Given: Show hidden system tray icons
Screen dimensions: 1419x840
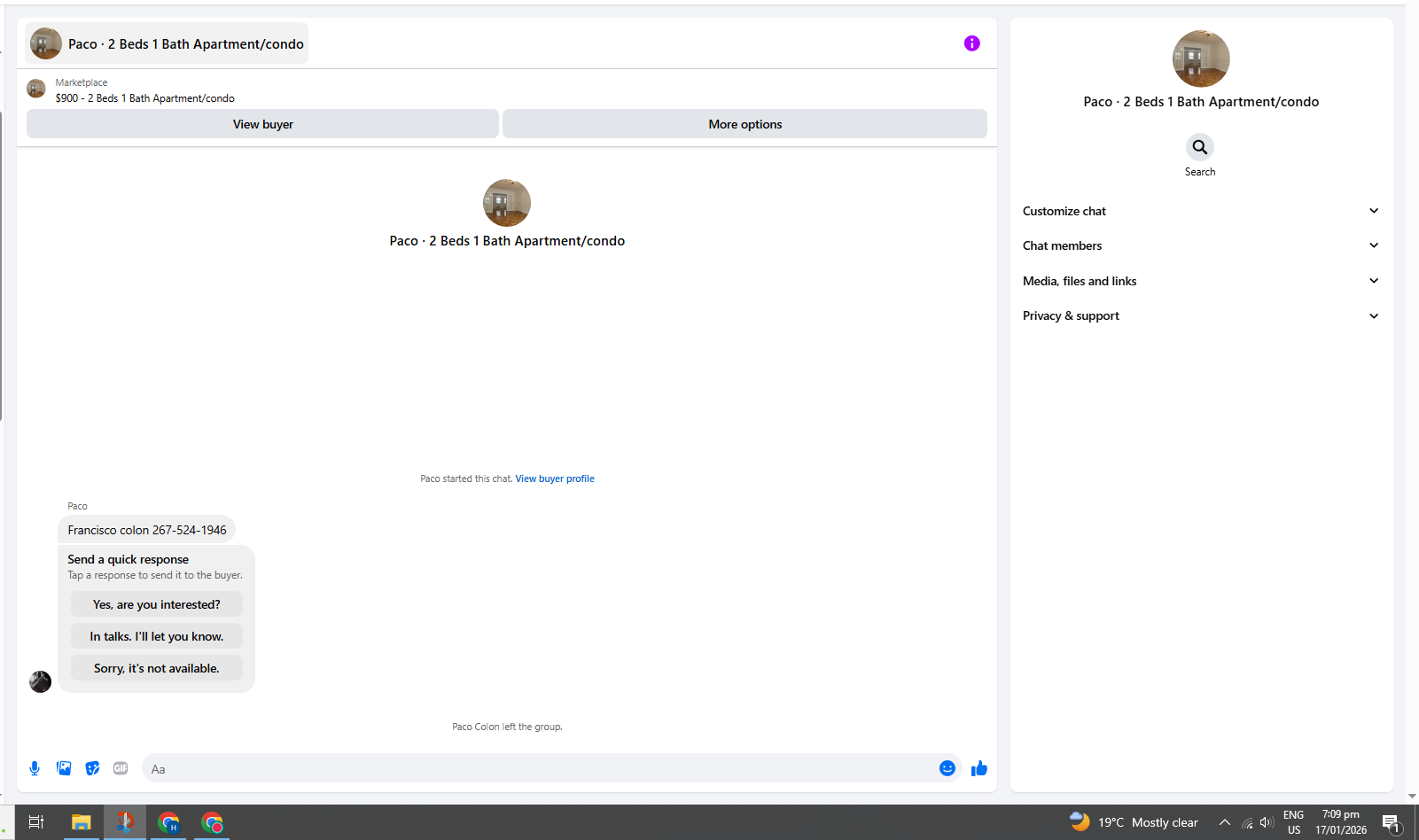Looking at the screenshot, I should tap(1224, 822).
